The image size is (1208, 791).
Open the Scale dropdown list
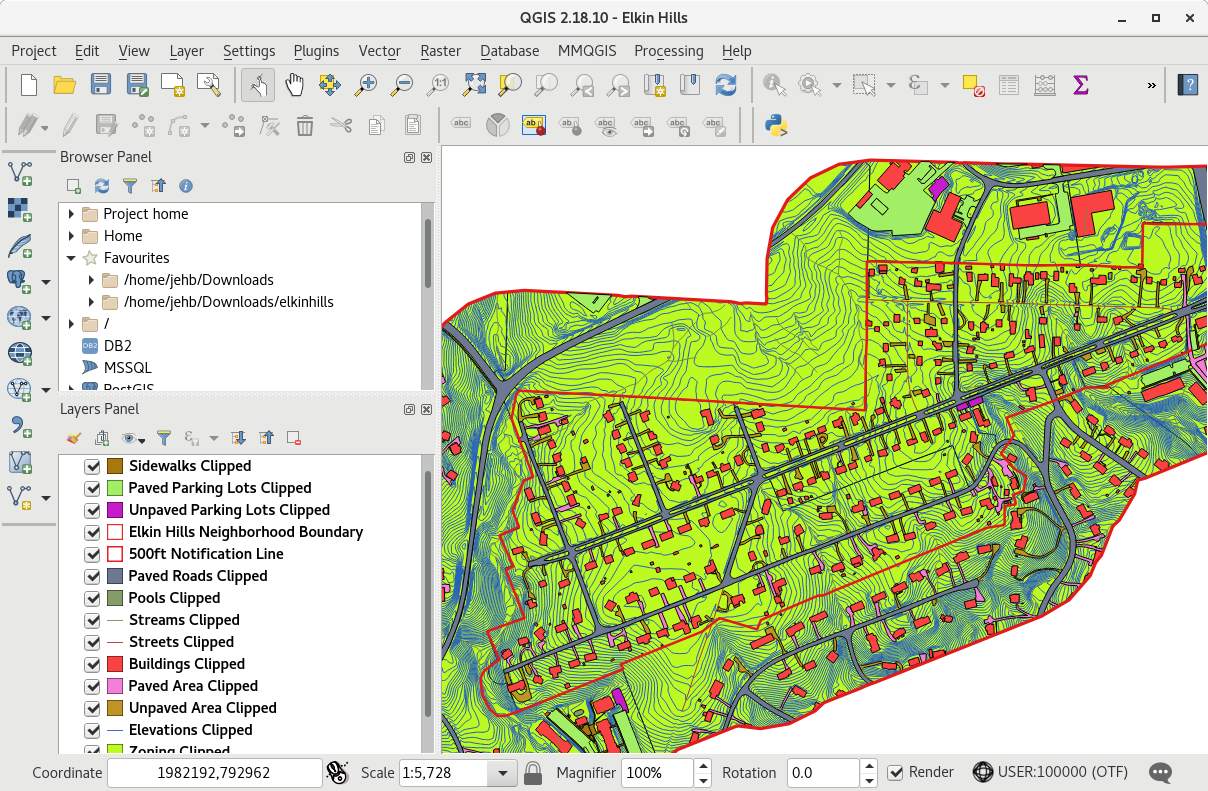(x=501, y=773)
